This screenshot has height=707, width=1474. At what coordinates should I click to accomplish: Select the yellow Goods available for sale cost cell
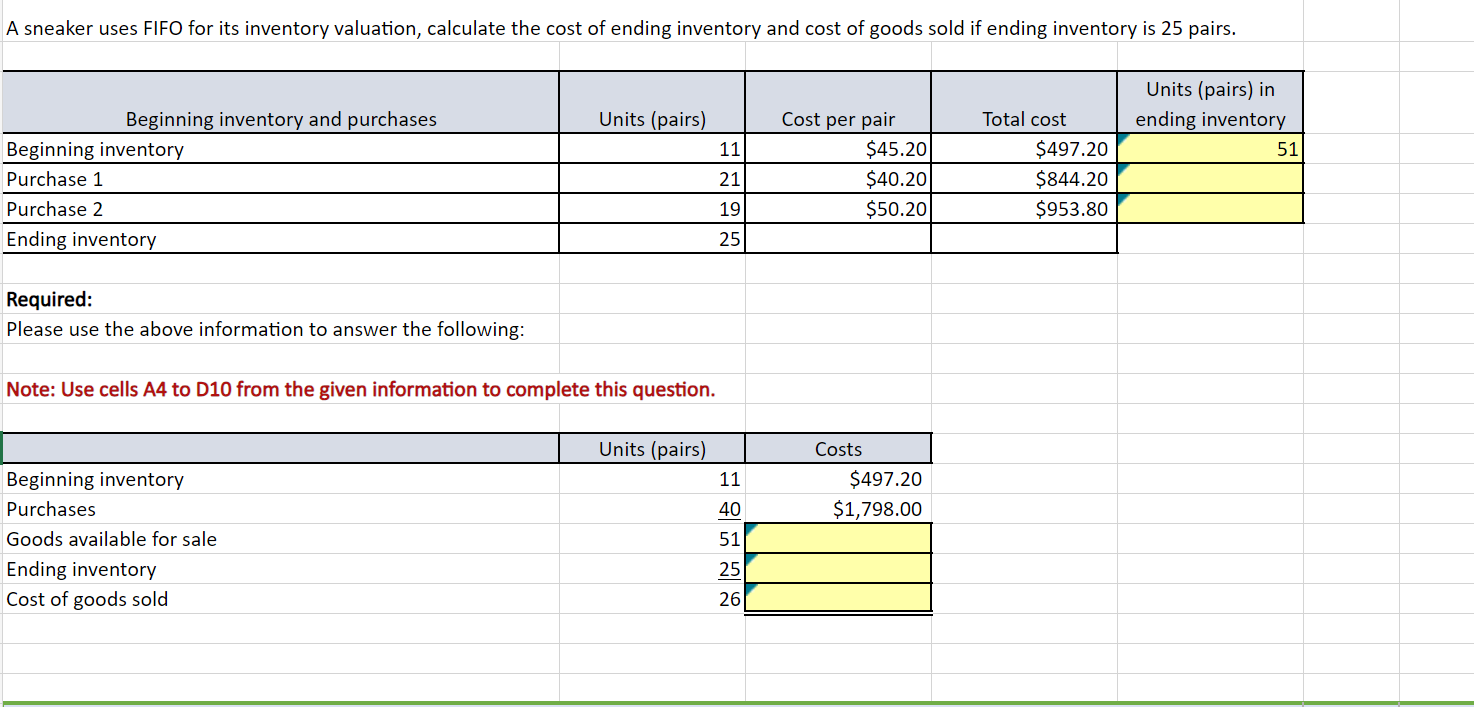(838, 538)
